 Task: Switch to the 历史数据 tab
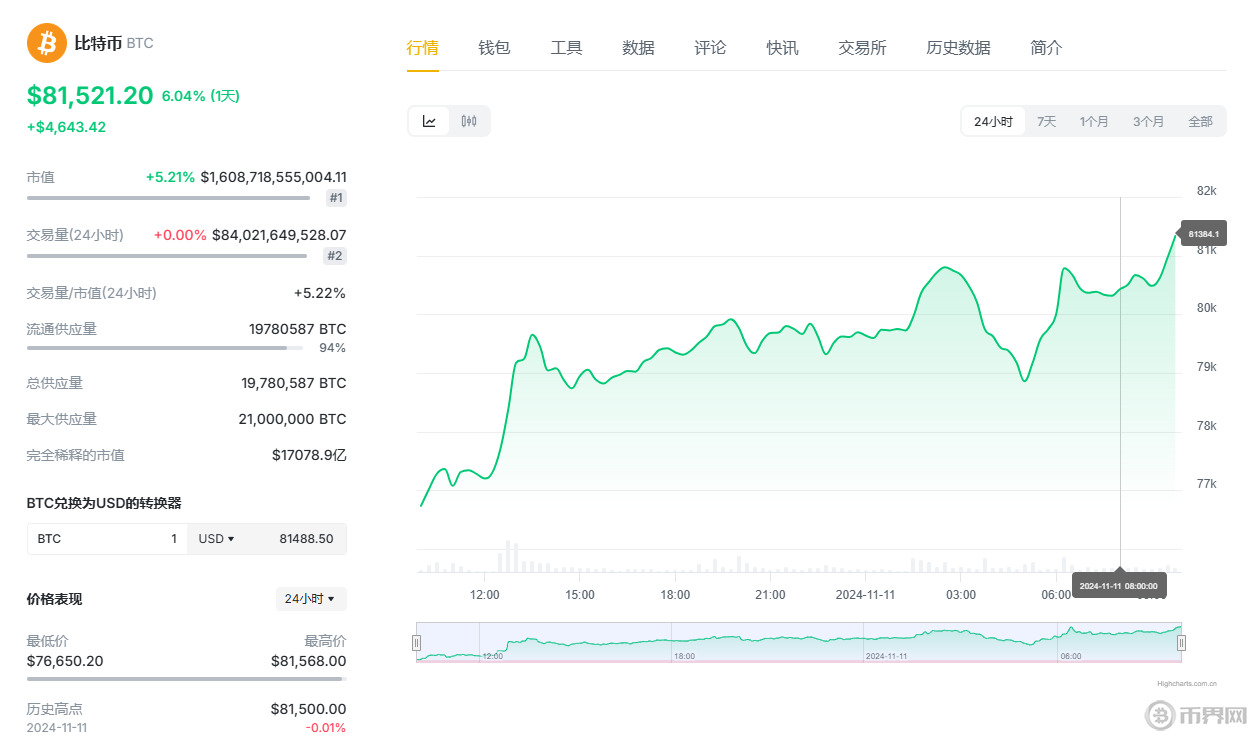(958, 47)
